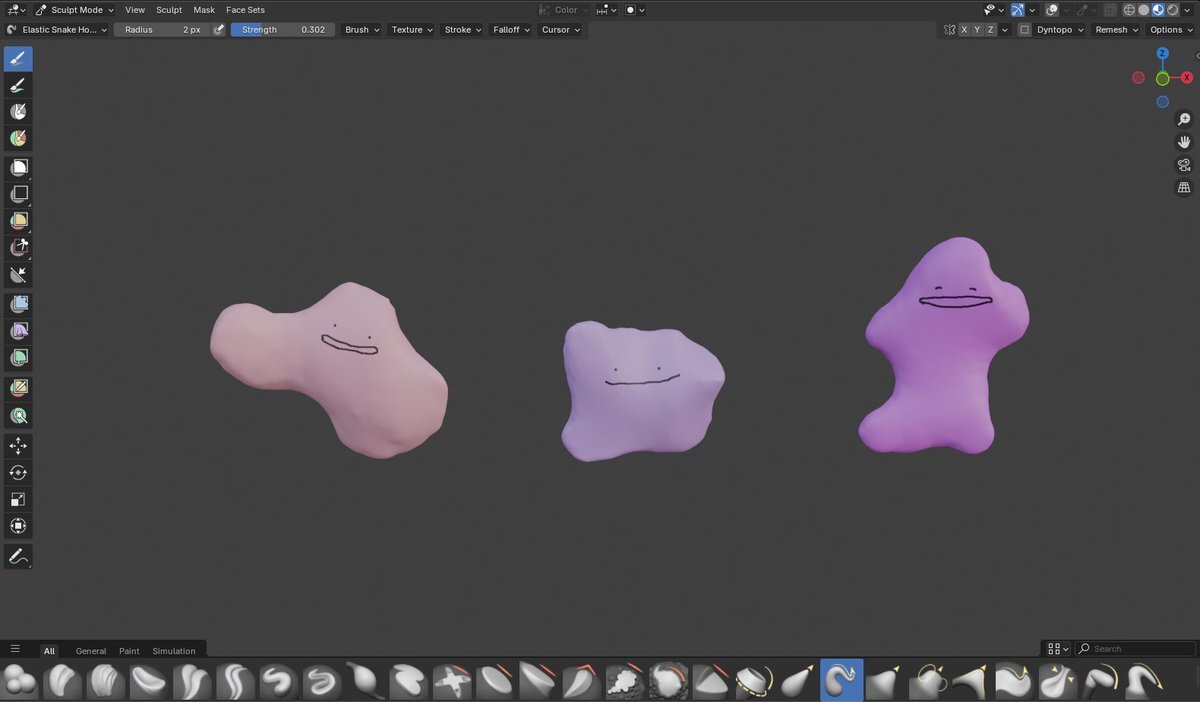
Task: Select the Paint tool in the toolbar
Action: coord(18,85)
